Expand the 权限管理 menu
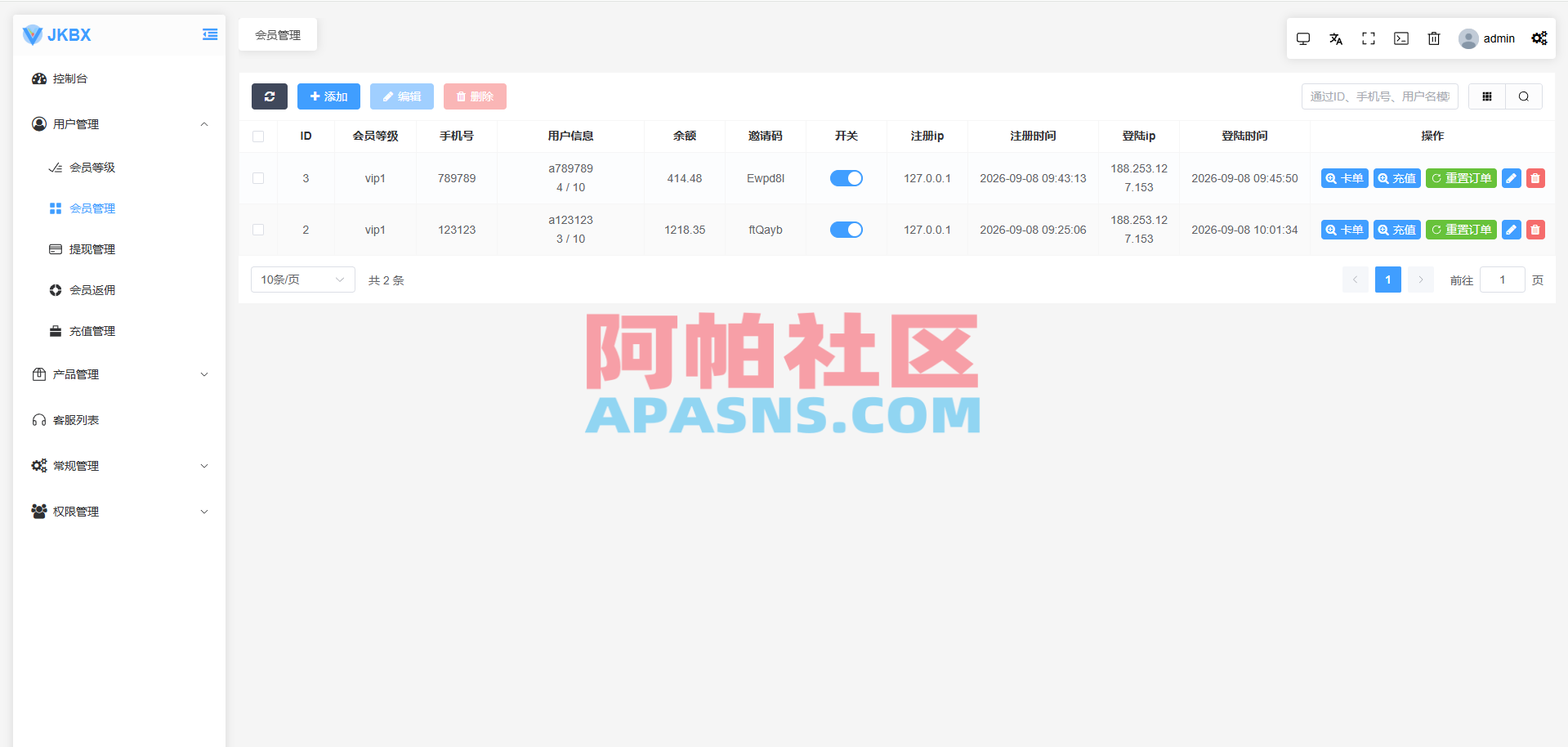Viewport: 1568px width, 747px height. (119, 512)
